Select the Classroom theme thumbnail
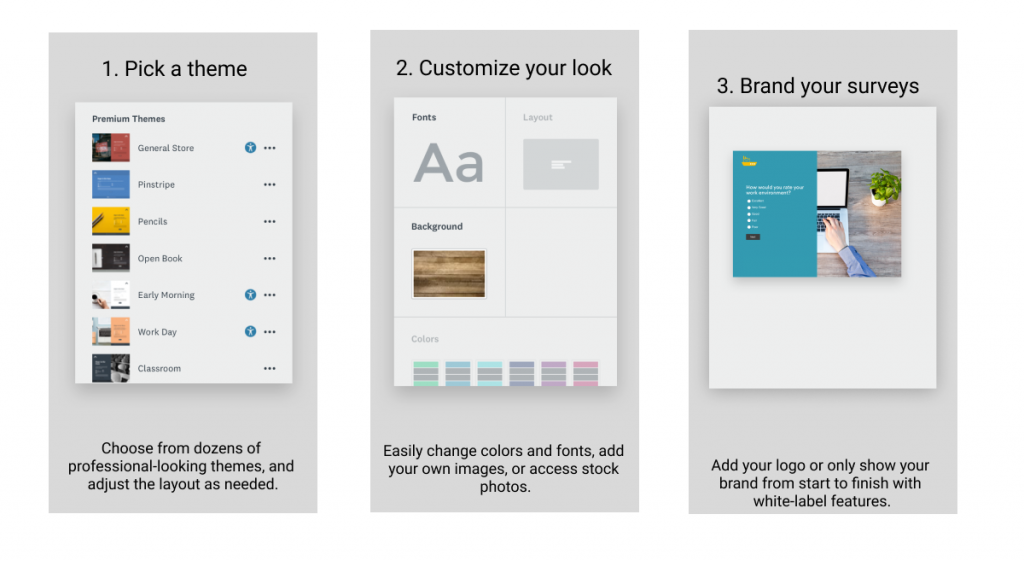This screenshot has width=1024, height=561. tap(111, 368)
